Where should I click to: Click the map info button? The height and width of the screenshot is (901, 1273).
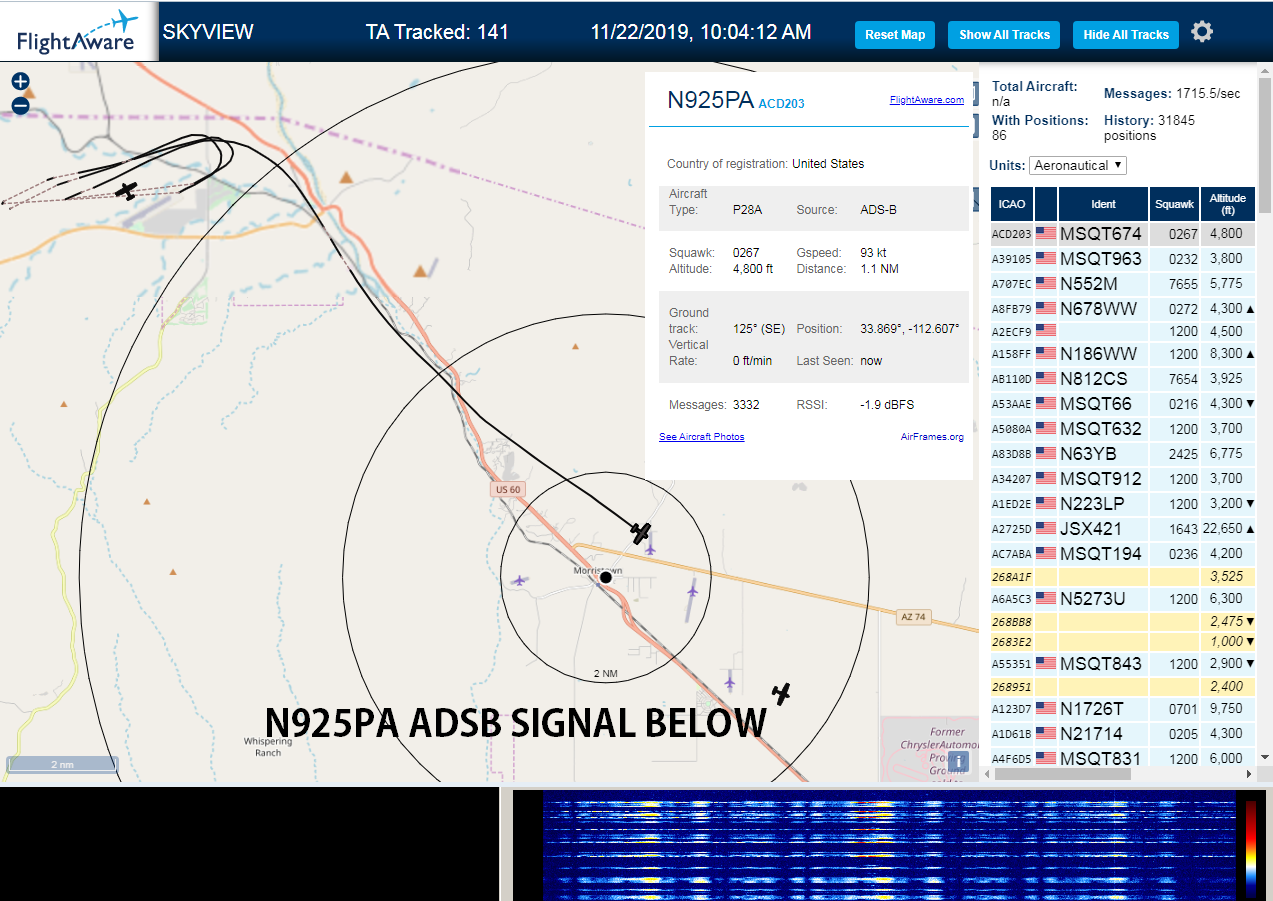click(x=958, y=762)
